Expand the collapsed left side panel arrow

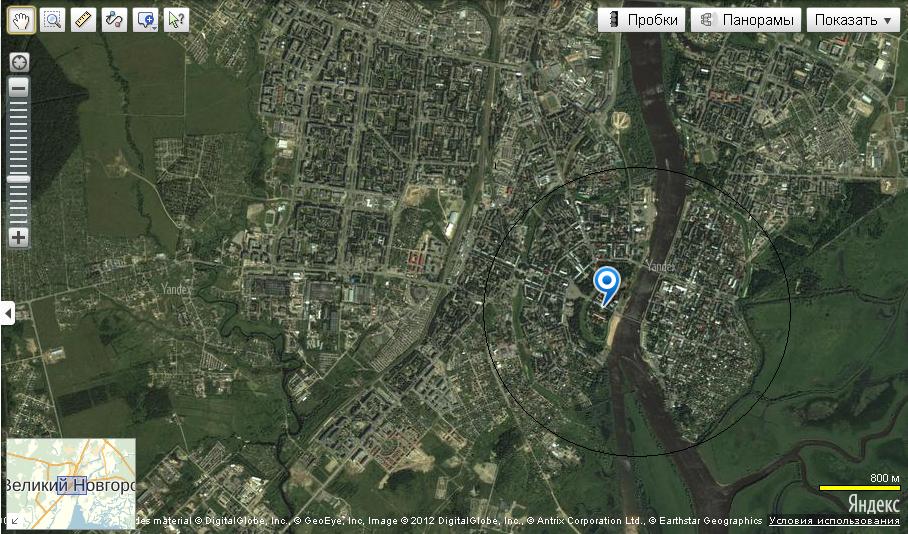(8, 313)
